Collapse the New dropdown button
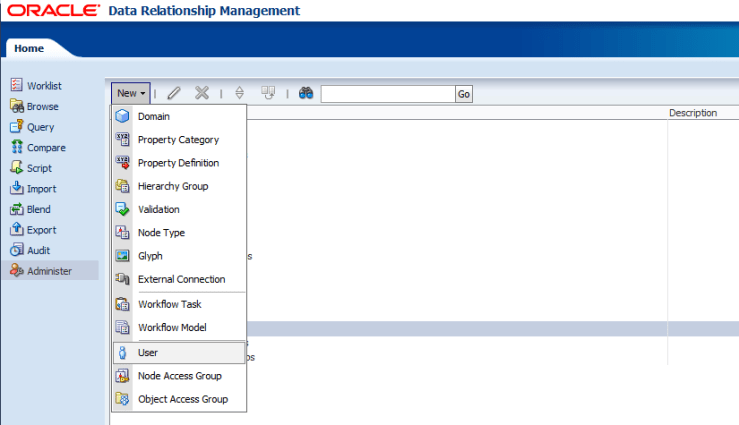 tap(131, 93)
